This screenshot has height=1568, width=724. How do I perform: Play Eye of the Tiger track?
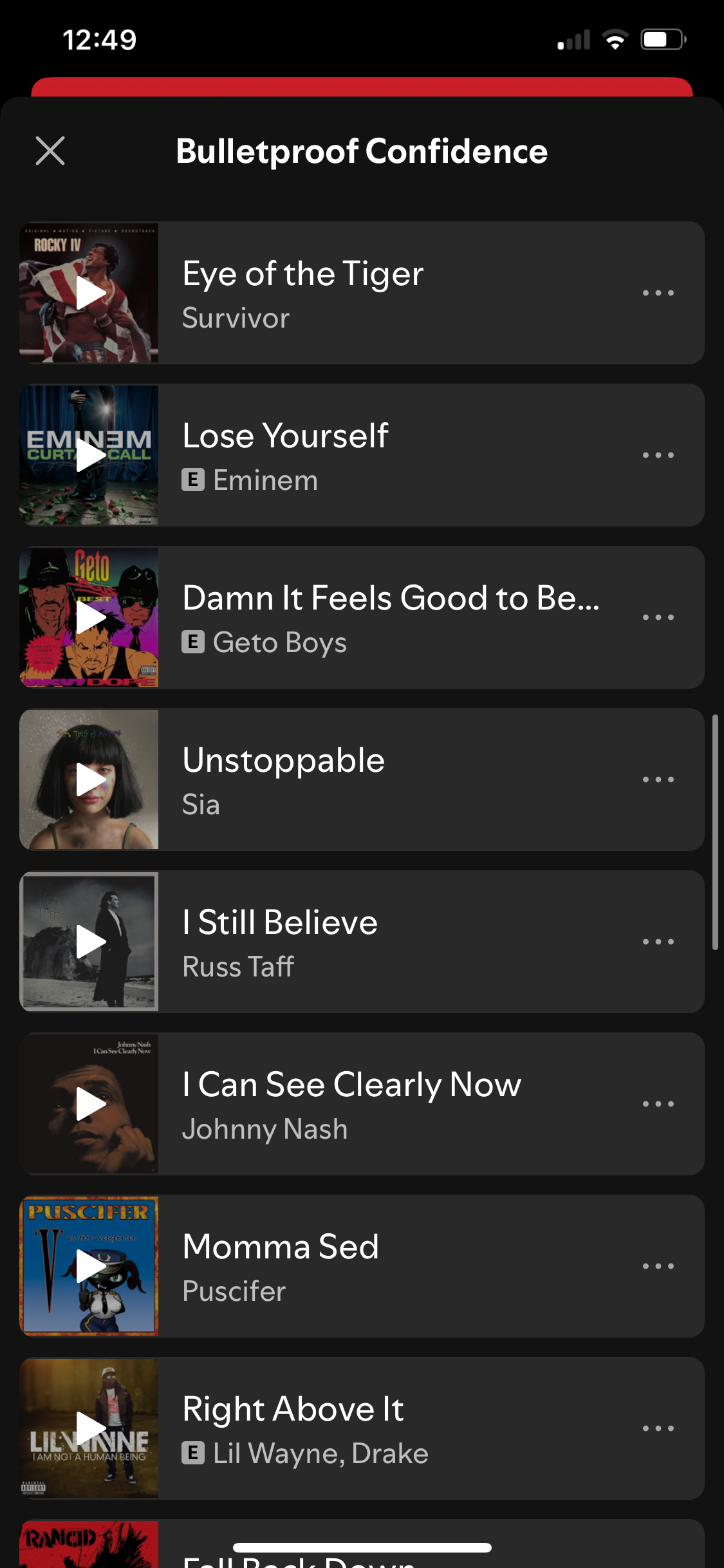point(89,293)
